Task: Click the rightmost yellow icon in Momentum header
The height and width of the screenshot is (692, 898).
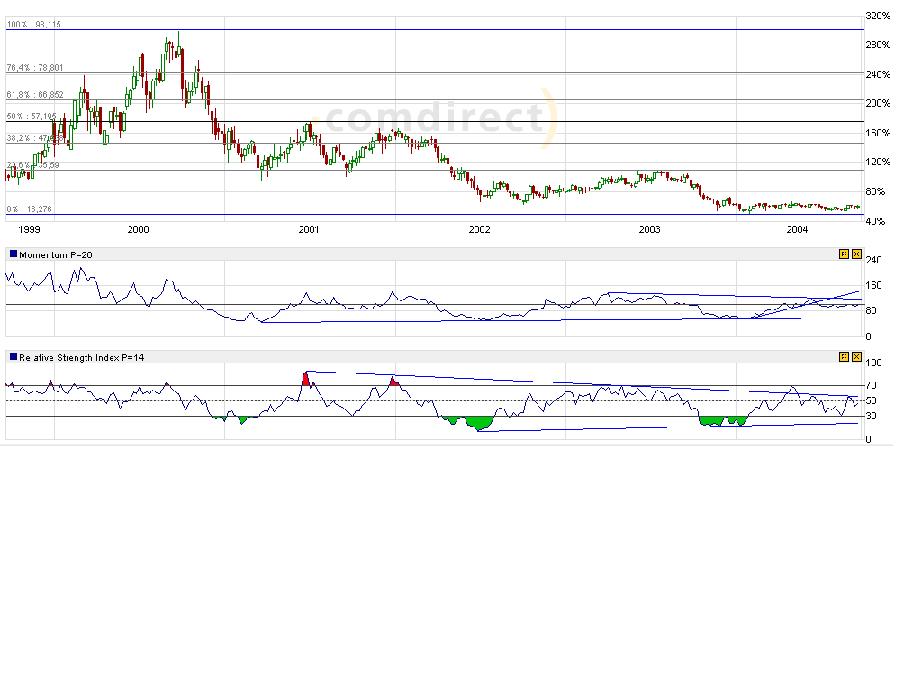Action: tap(856, 255)
